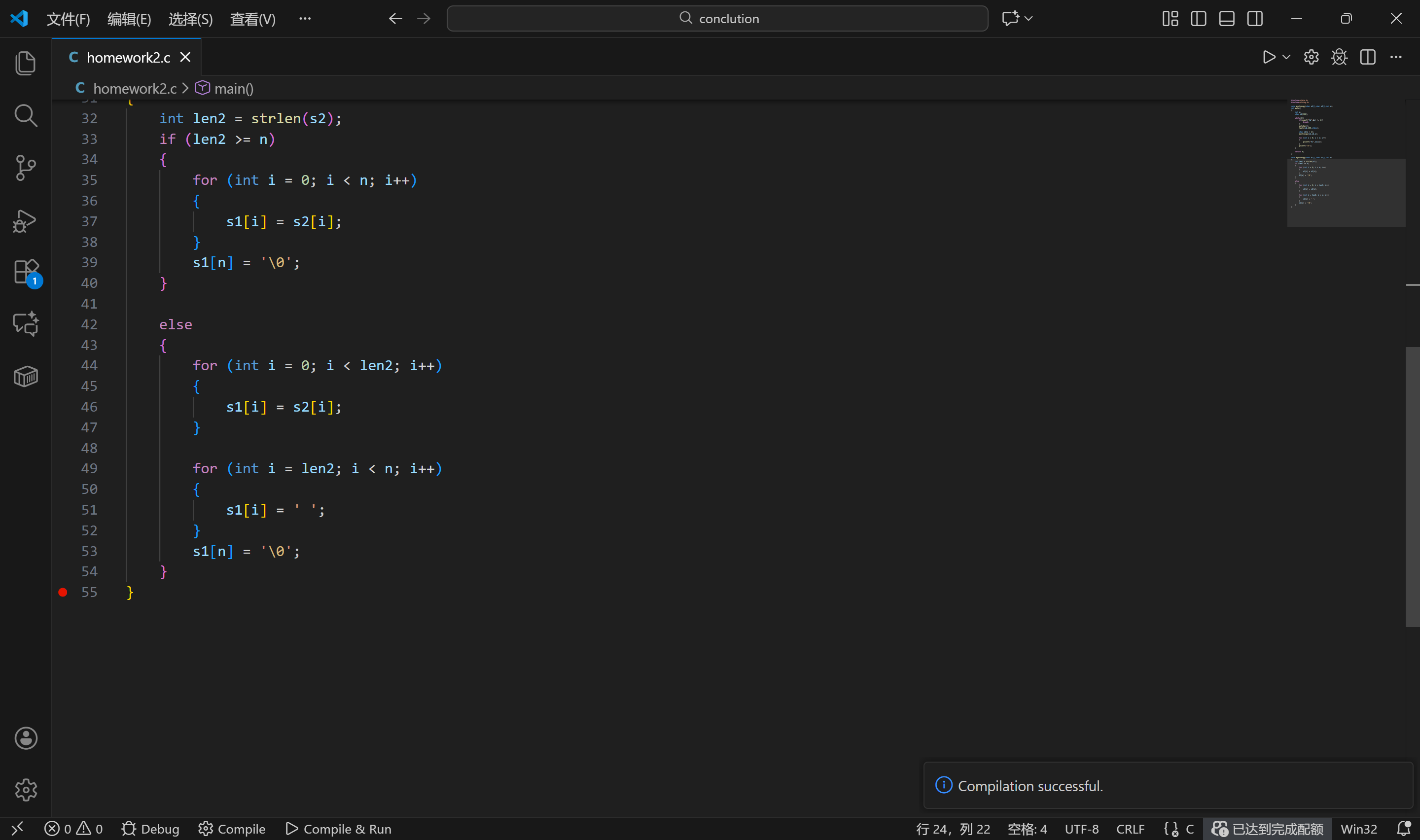Toggle the primary side bar layout button

(x=1198, y=19)
